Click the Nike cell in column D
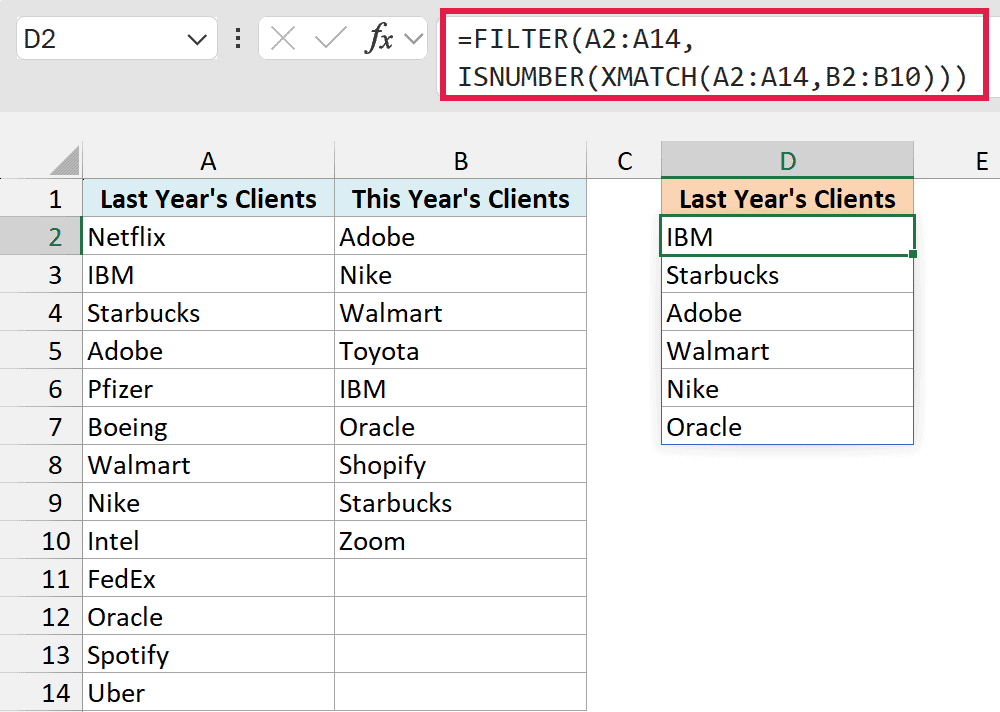This screenshot has width=1000, height=712. pos(788,388)
